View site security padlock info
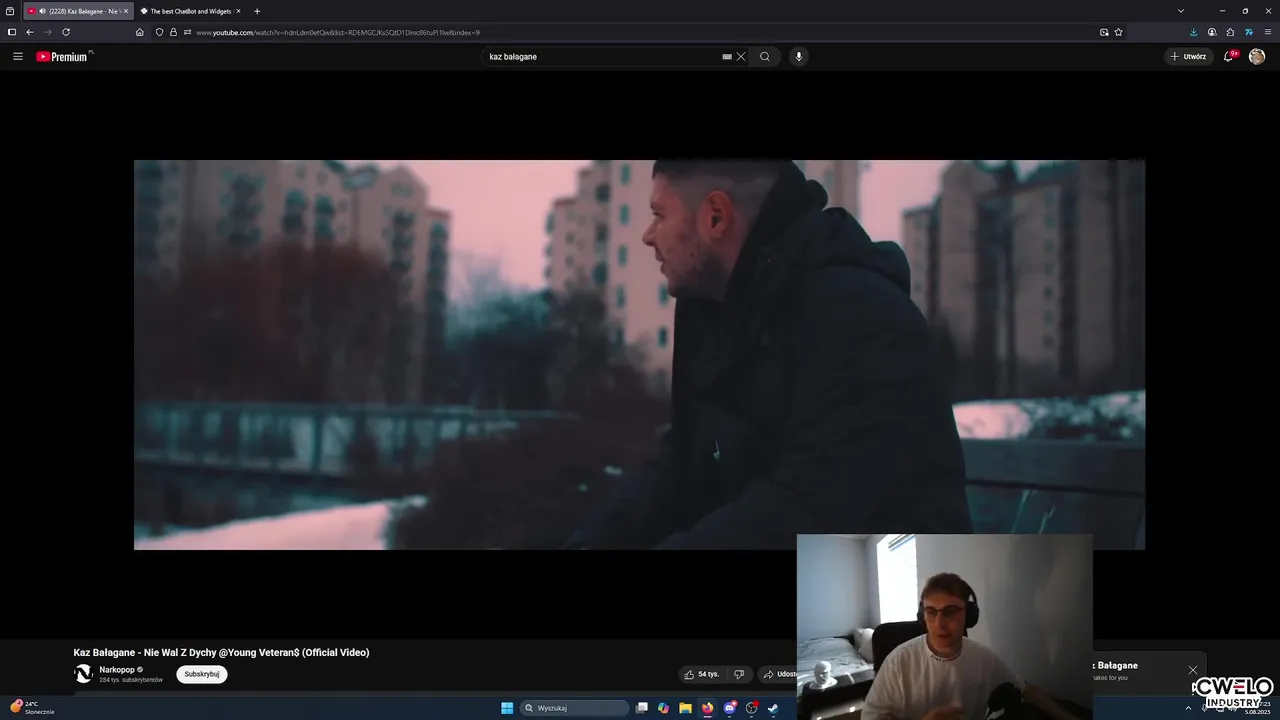This screenshot has height=720, width=1280. 173,32
